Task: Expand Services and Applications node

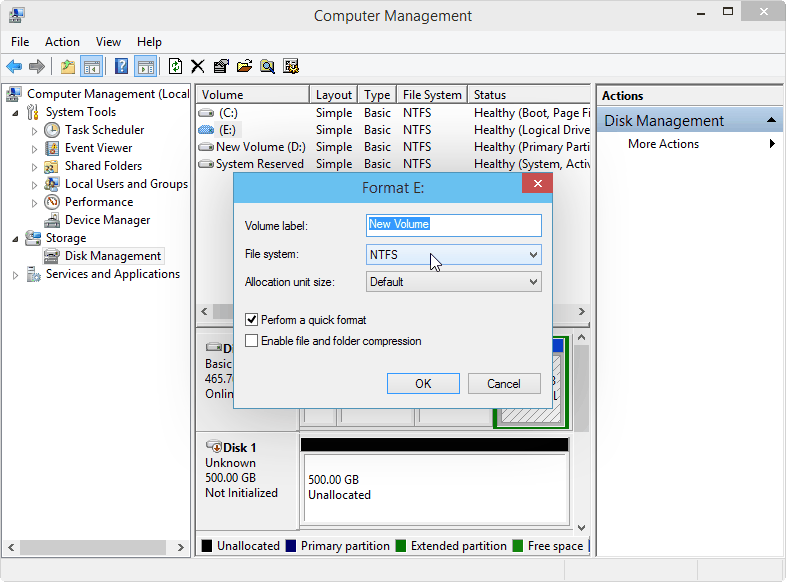Action: tap(16, 275)
